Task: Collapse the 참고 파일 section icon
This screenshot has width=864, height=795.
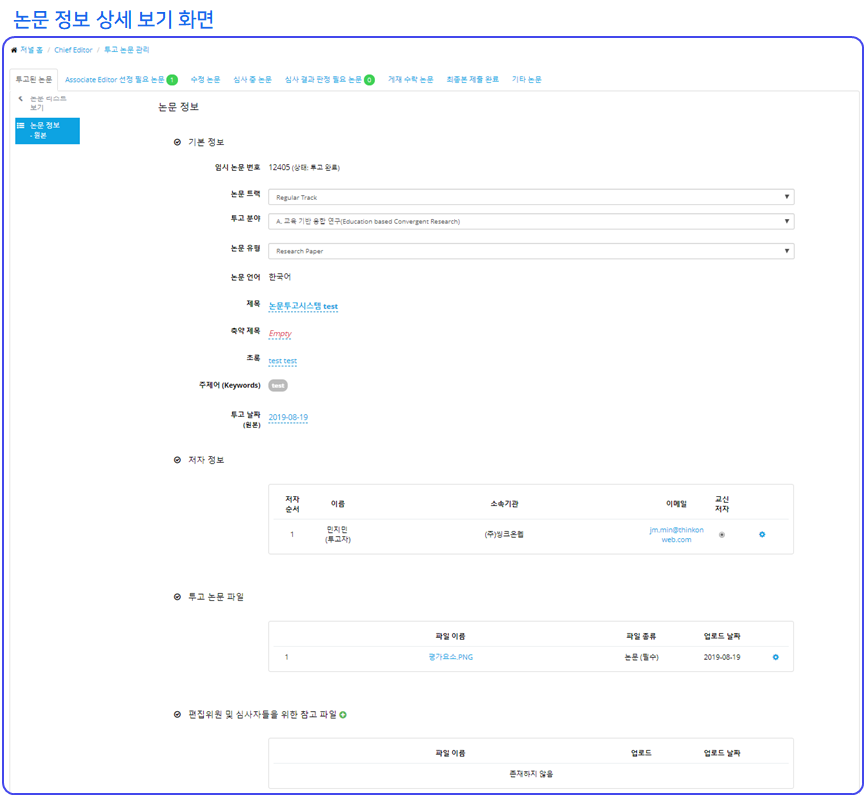Action: tap(177, 715)
